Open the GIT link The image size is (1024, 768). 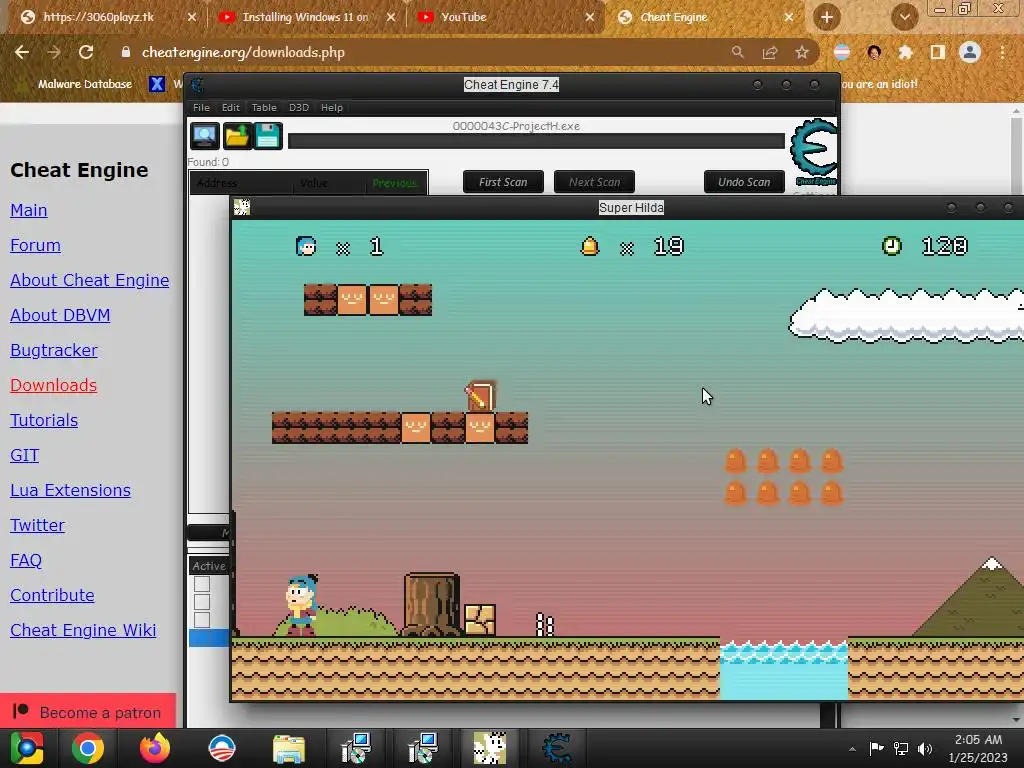[x=24, y=455]
